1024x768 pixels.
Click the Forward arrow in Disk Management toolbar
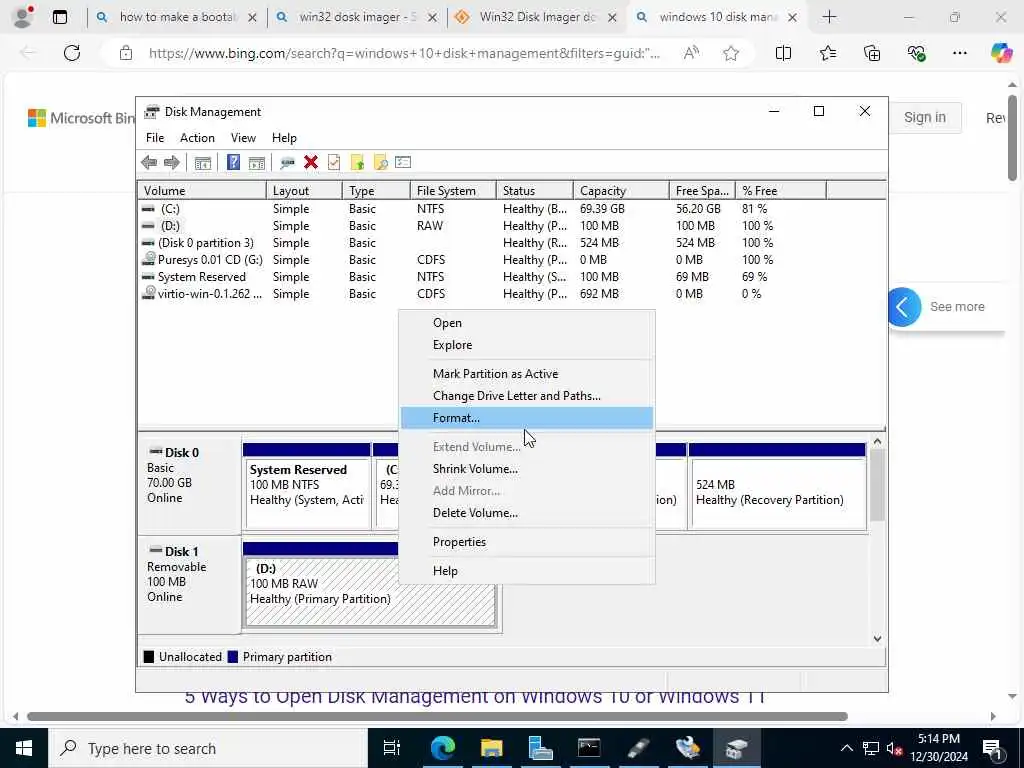172,163
